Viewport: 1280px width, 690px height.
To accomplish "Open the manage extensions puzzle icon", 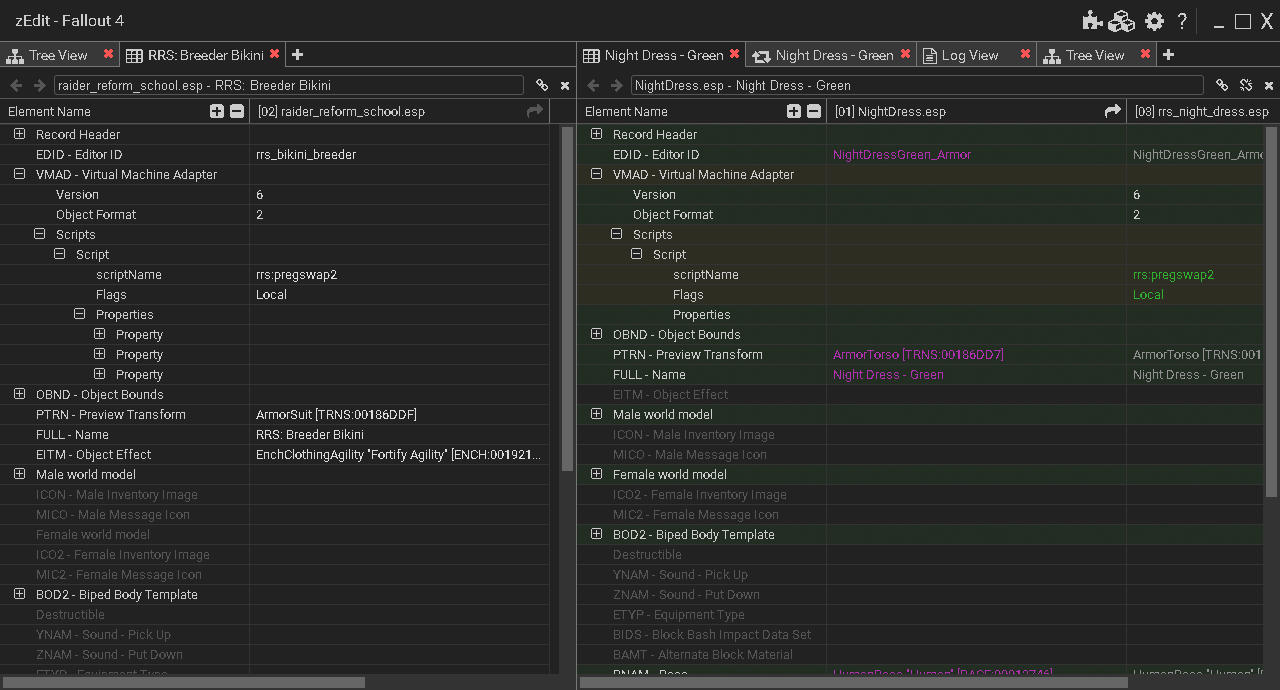I will pyautogui.click(x=1092, y=21).
